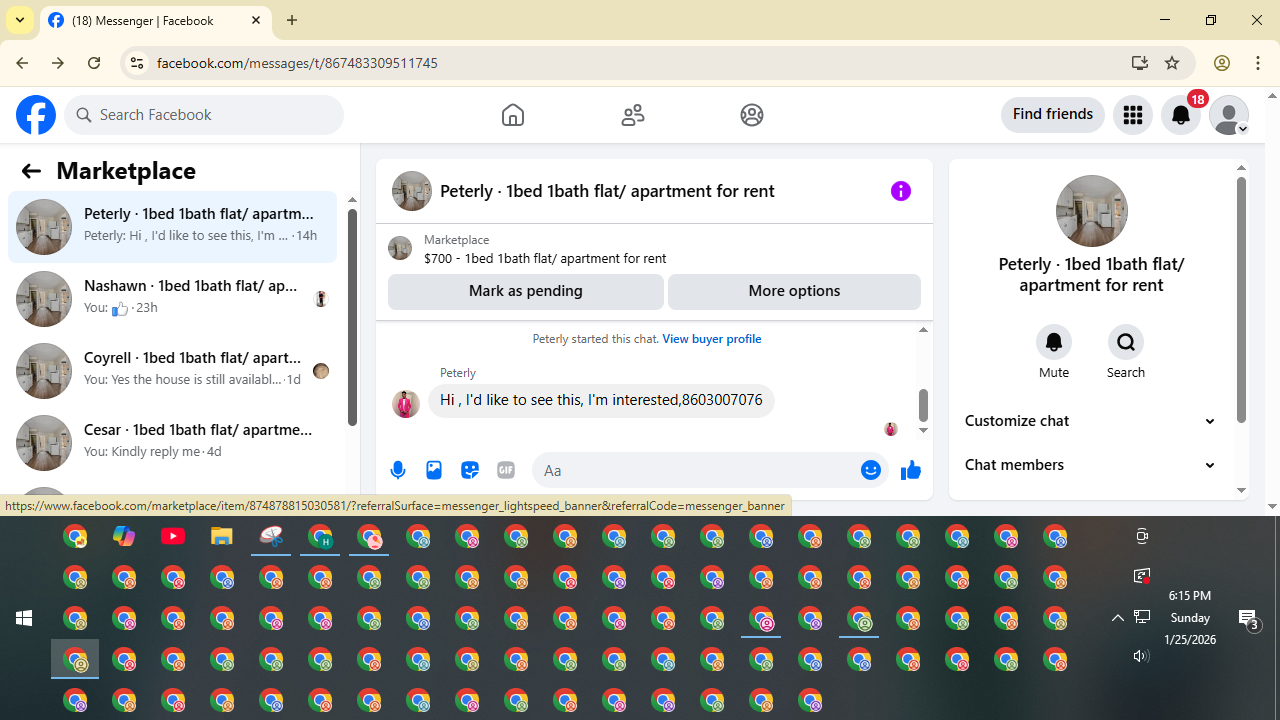Click the listing photo in the details panel
This screenshot has height=720, width=1280.
[1091, 211]
